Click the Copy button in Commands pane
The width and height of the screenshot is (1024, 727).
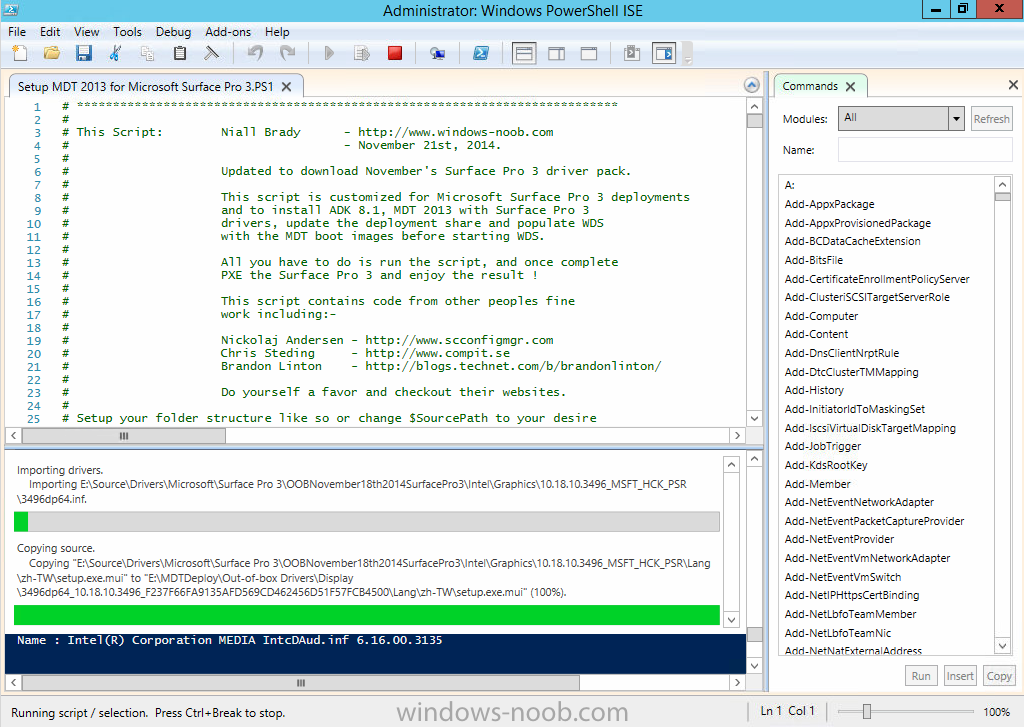pyautogui.click(x=999, y=675)
